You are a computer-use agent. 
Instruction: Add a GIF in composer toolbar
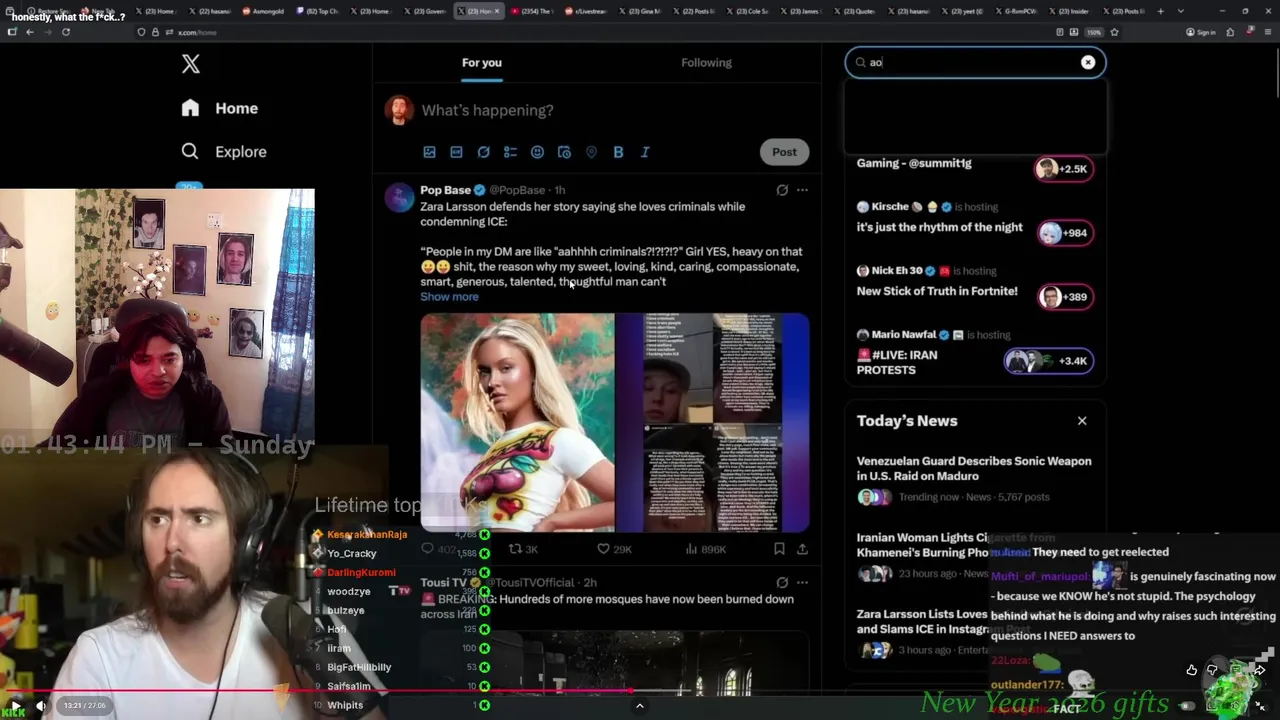pyautogui.click(x=456, y=152)
